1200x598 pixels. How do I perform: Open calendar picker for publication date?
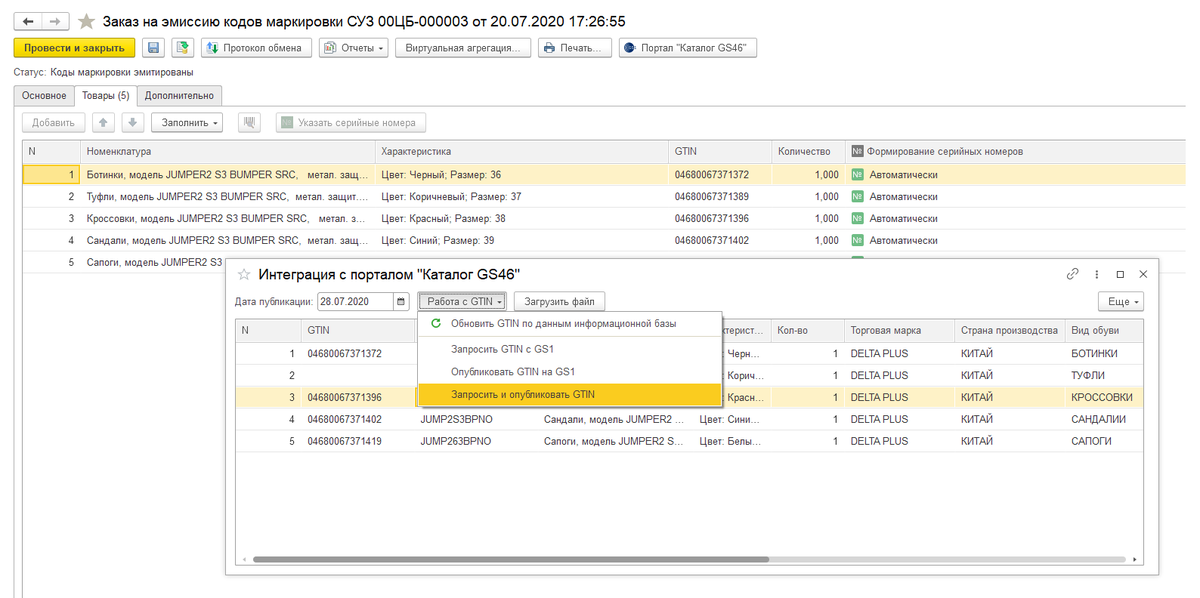(401, 302)
